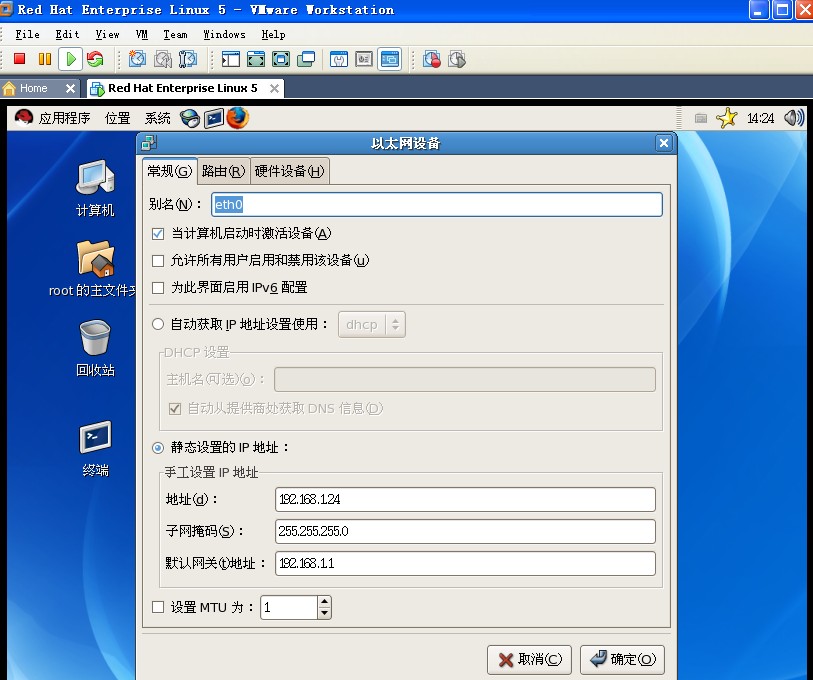813x680 pixels.
Task: Toggle 自动从提供商处获取 DNS 信息 checkbox
Action: pyautogui.click(x=175, y=409)
